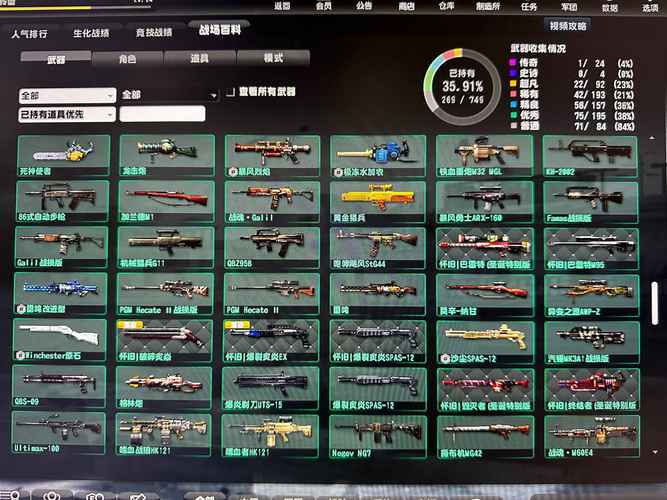The height and width of the screenshot is (500, 667).
Task: Open the AMP-2 golden sniper card
Action: click(591, 296)
